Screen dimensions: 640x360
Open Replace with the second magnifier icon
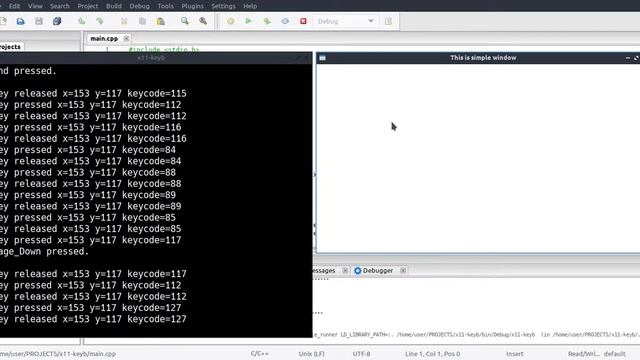tap(203, 21)
